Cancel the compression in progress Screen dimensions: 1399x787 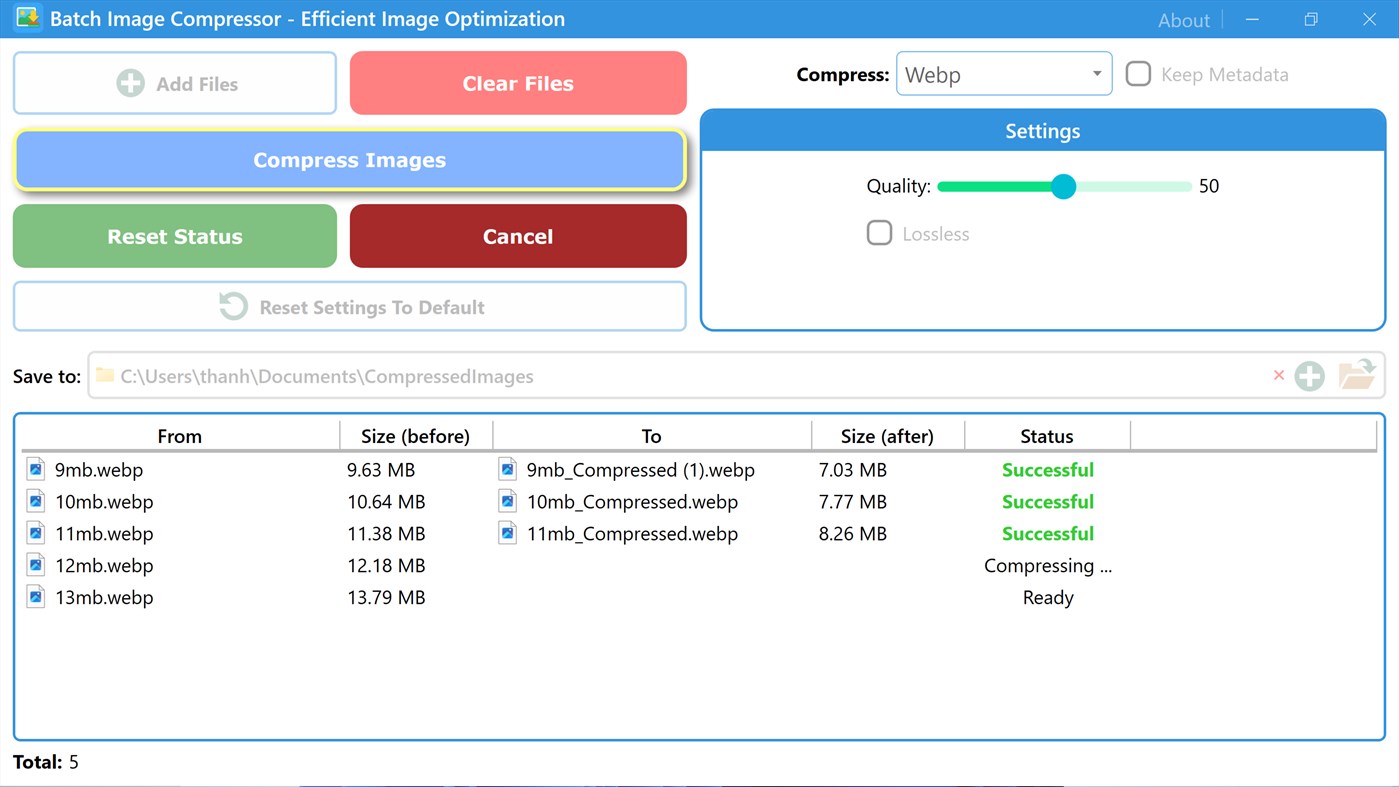click(518, 236)
